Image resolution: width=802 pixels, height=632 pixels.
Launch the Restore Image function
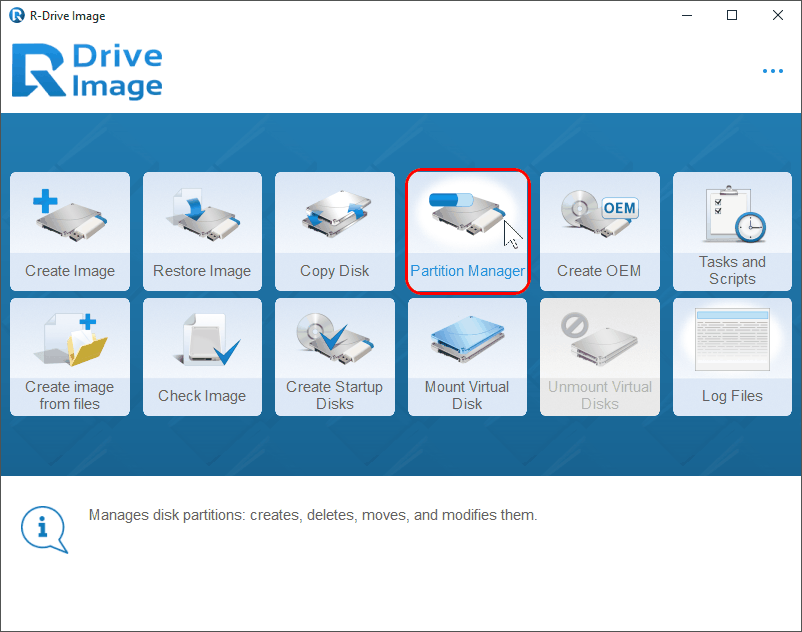[x=203, y=231]
